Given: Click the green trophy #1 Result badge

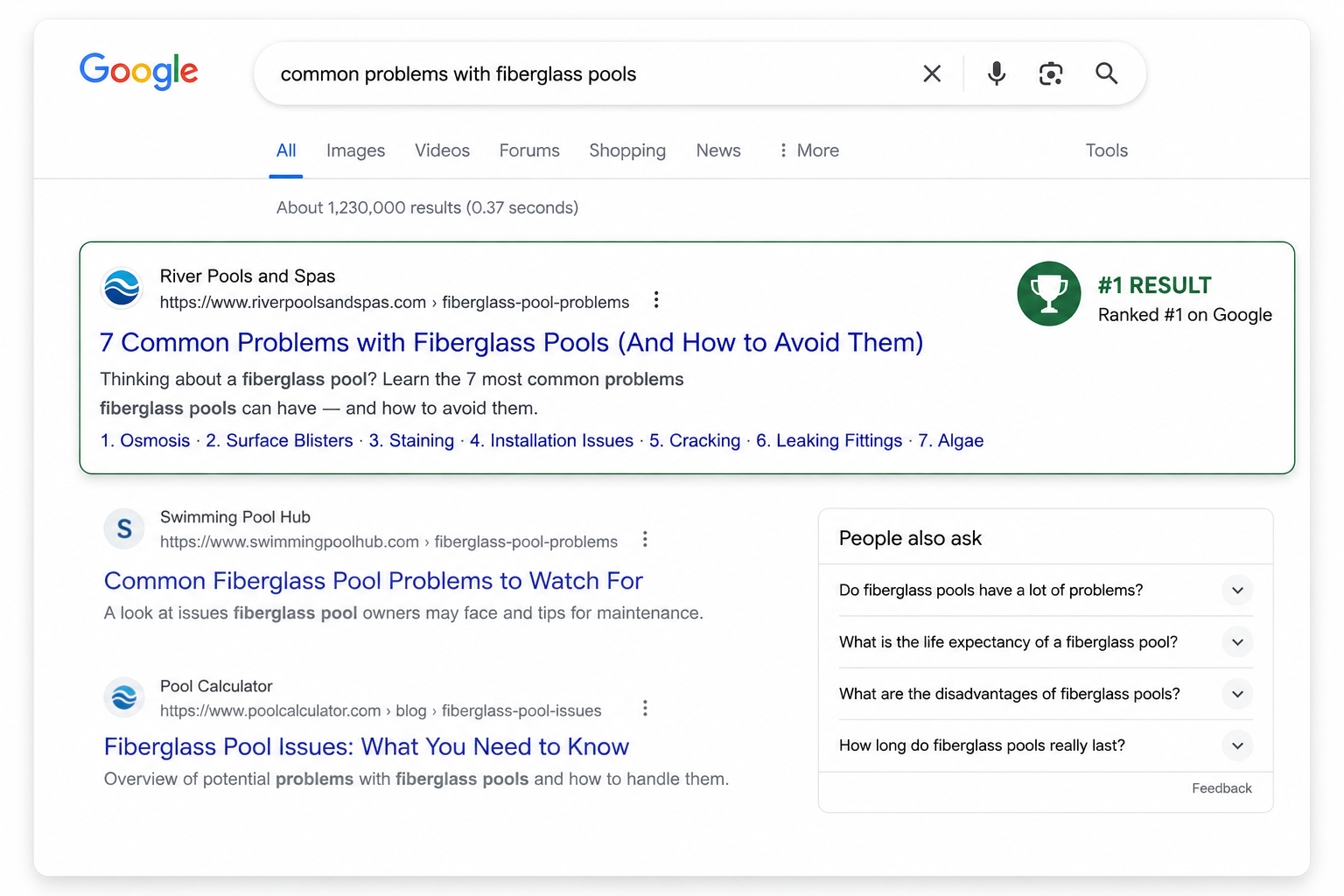Looking at the screenshot, I should pyautogui.click(x=1049, y=294).
